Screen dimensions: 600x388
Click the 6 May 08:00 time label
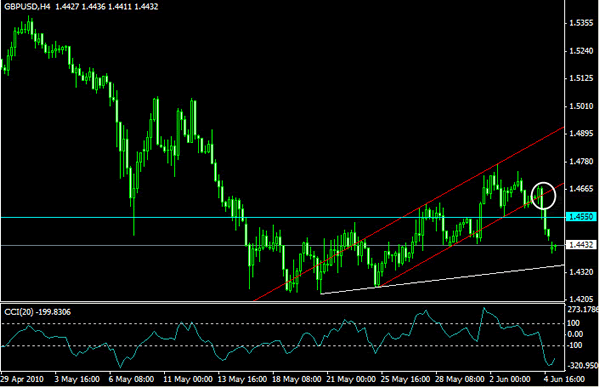[131, 379]
